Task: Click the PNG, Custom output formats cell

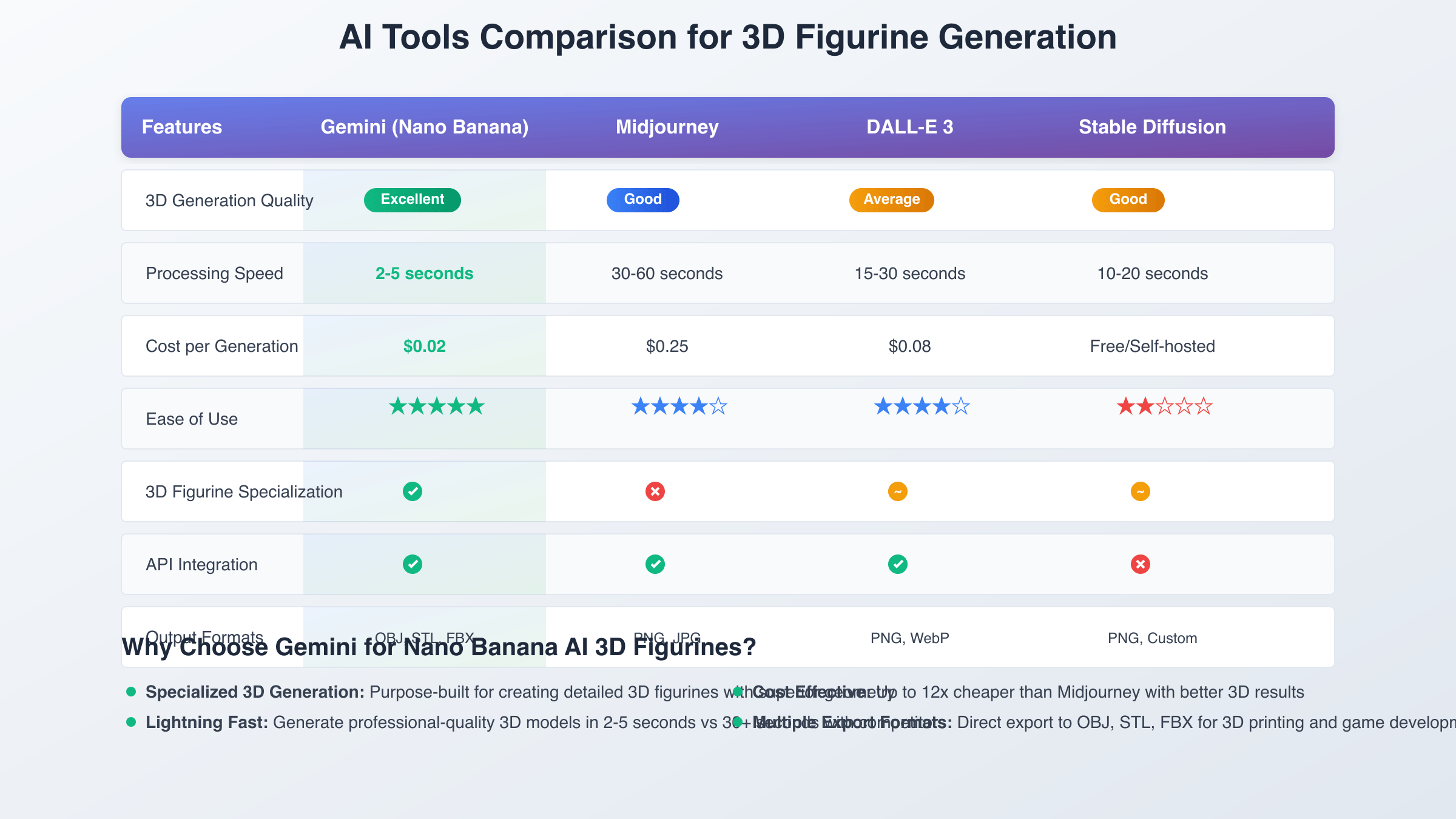Action: pos(1153,638)
